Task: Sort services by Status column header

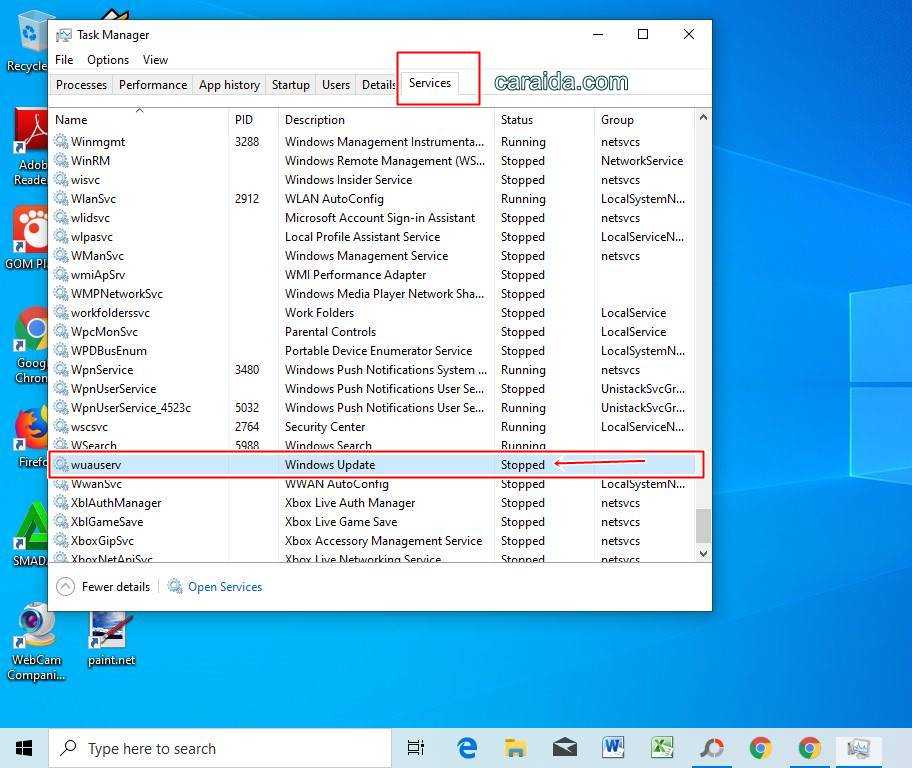Action: click(544, 119)
